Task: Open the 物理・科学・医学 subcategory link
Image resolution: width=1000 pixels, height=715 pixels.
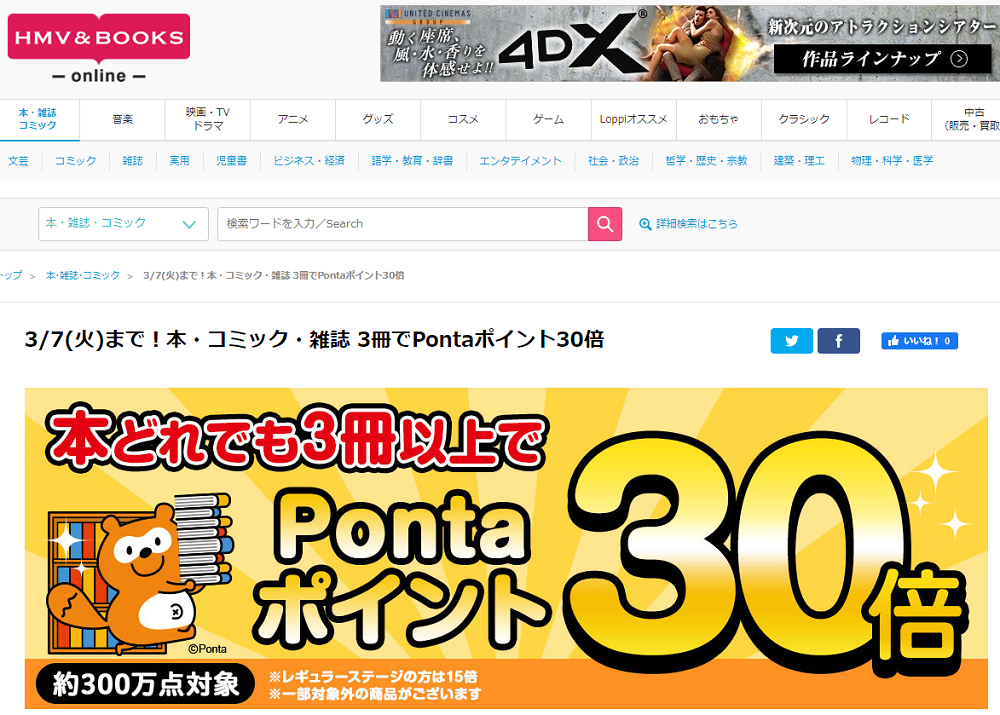Action: [892, 161]
